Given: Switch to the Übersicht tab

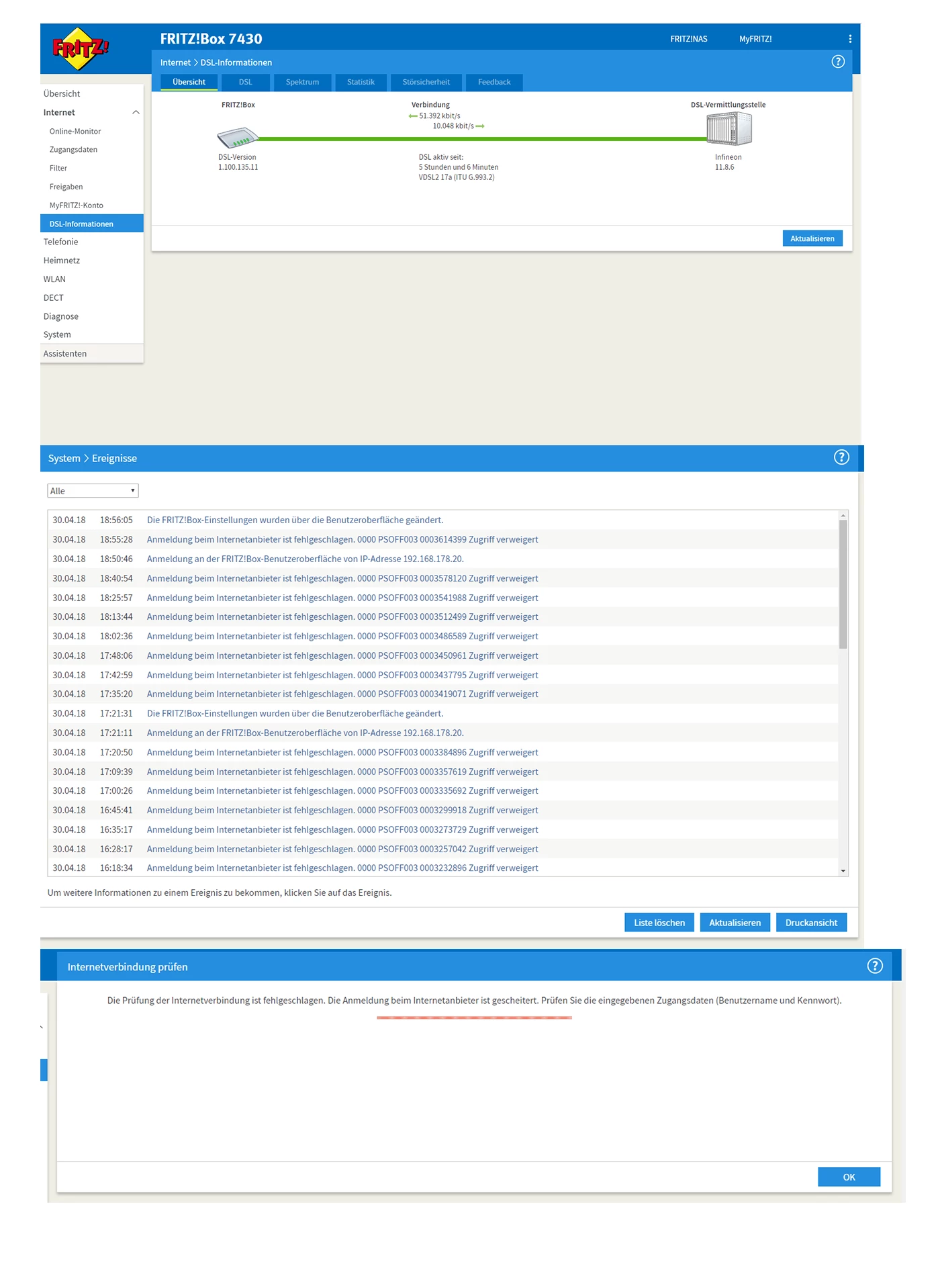Looking at the screenshot, I should coord(189,82).
